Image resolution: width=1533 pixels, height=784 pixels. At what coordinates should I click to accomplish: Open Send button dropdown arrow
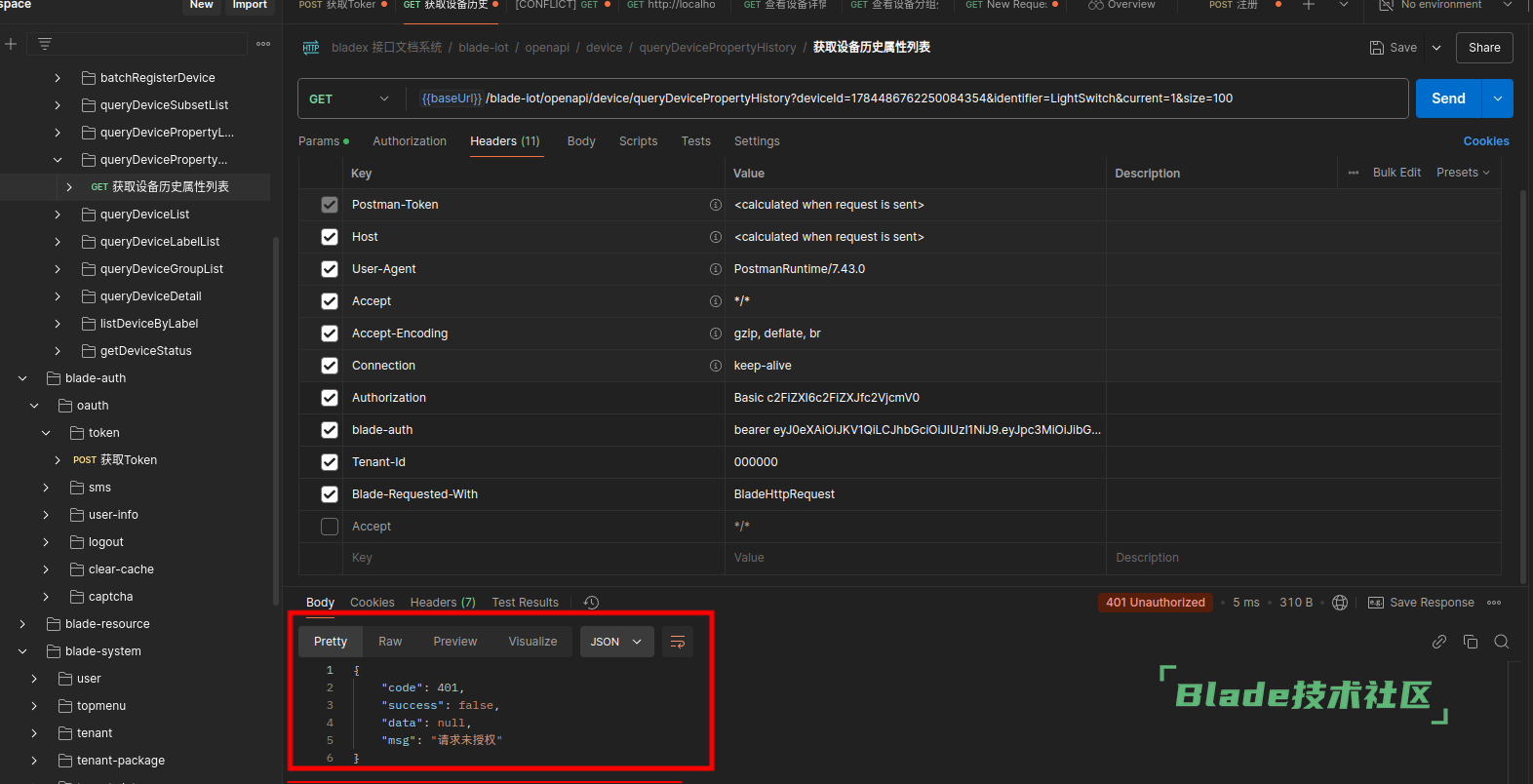(1498, 98)
